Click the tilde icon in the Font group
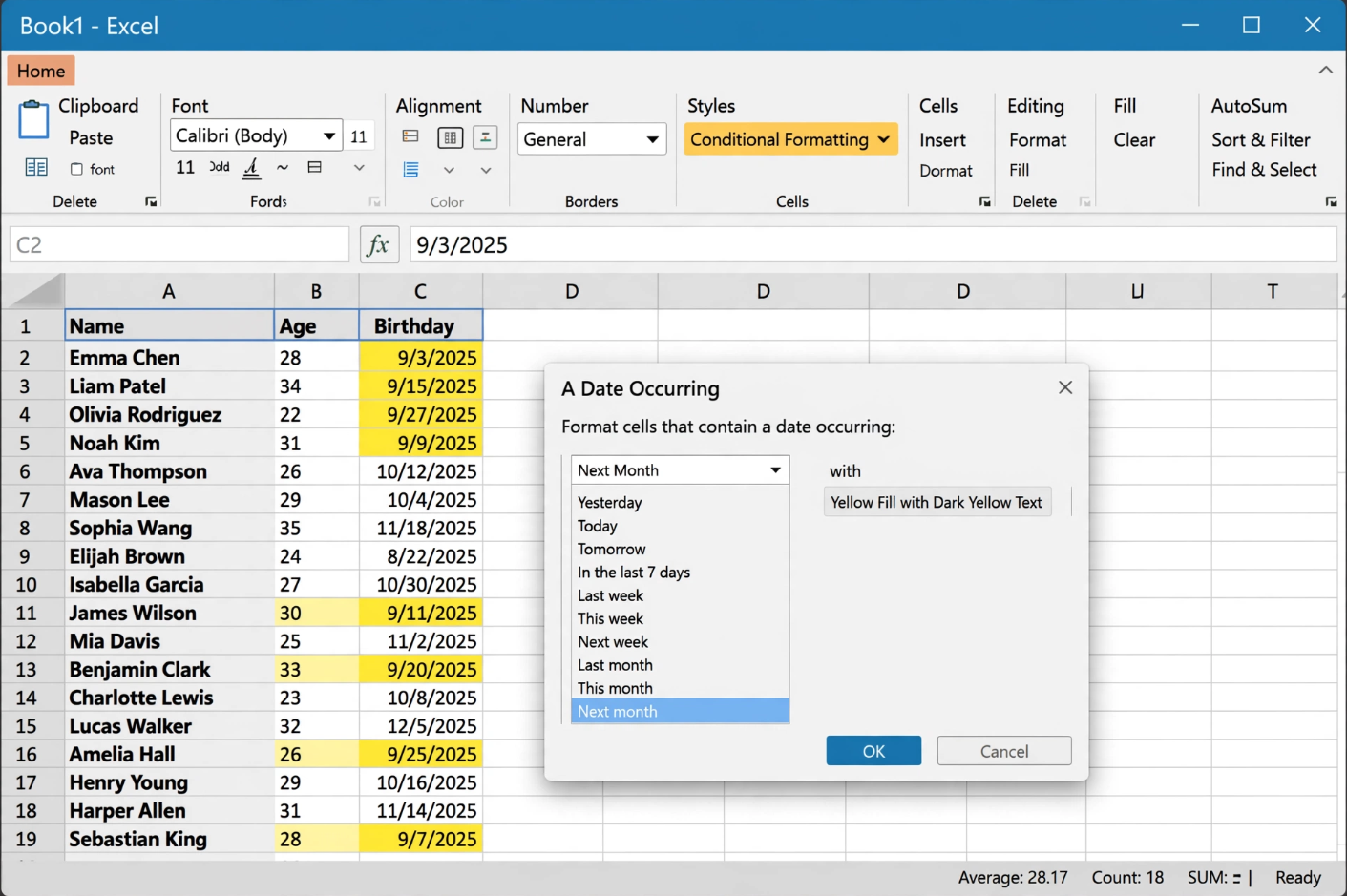Image resolution: width=1347 pixels, height=896 pixels. 283,167
